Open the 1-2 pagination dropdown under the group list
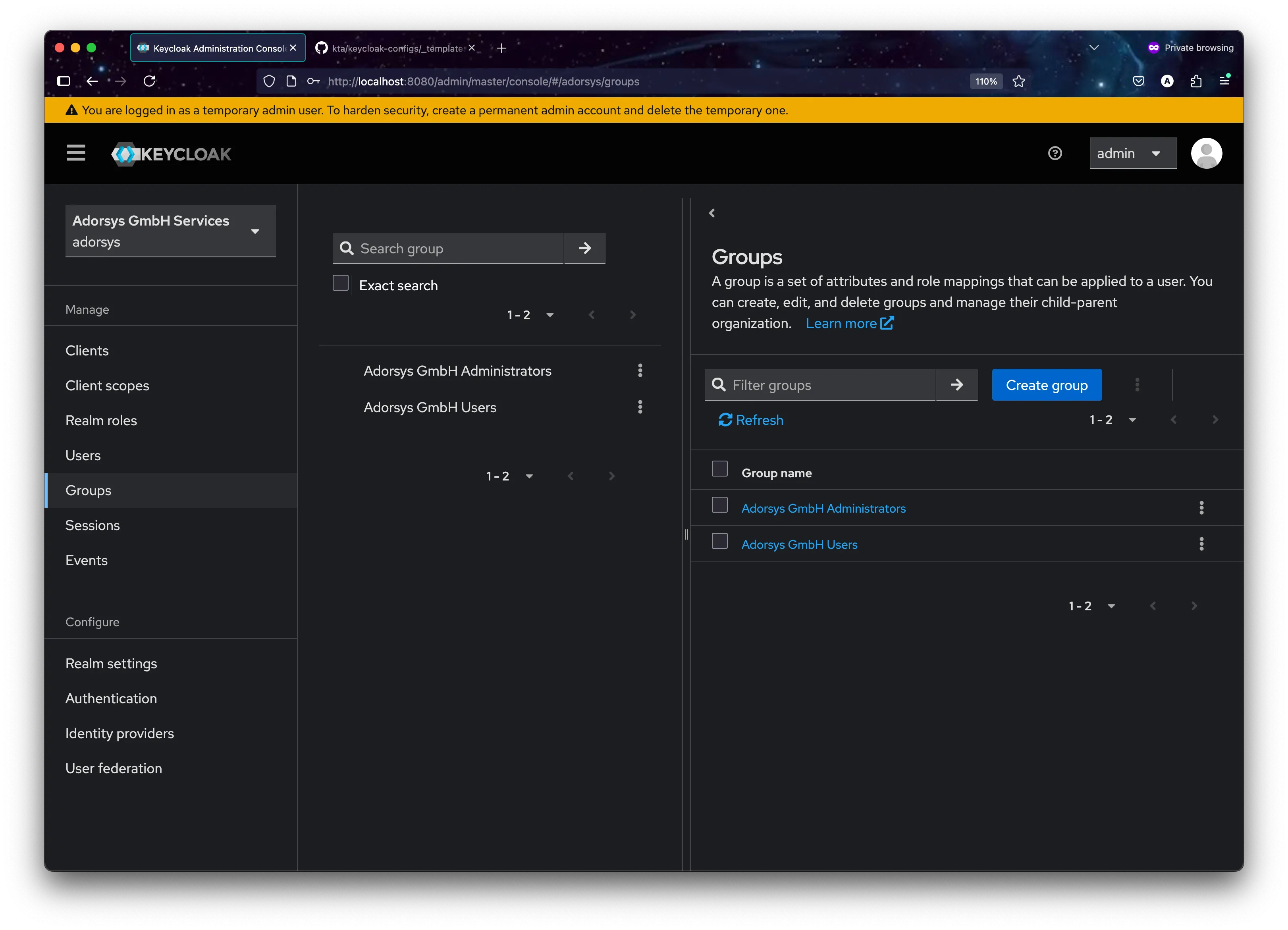The width and height of the screenshot is (1288, 930). coord(509,476)
